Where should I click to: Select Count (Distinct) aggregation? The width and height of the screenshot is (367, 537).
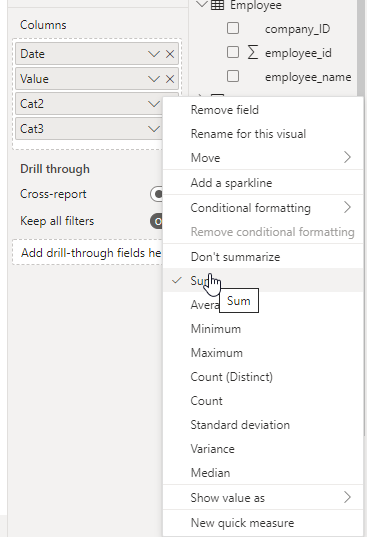(263, 377)
